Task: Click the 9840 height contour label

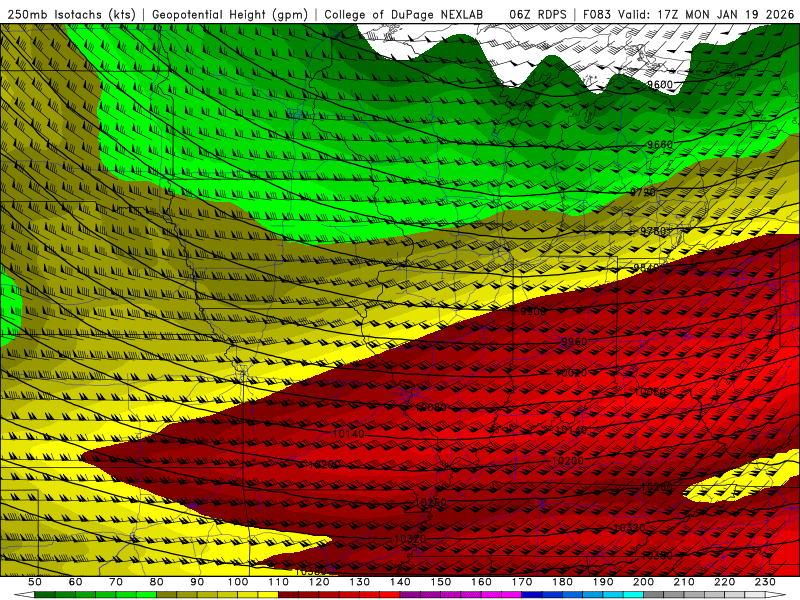Action: tap(644, 267)
